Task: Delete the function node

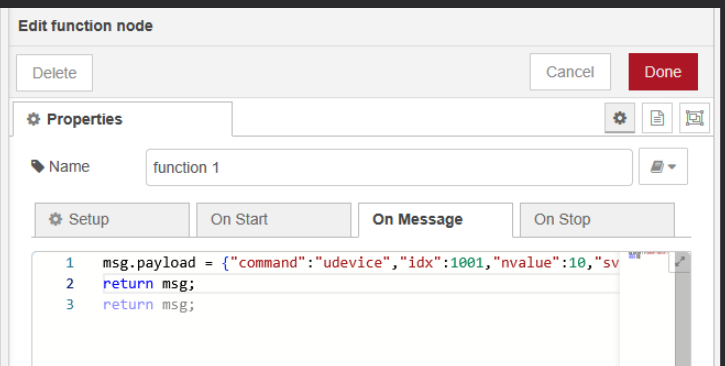Action: (x=55, y=73)
